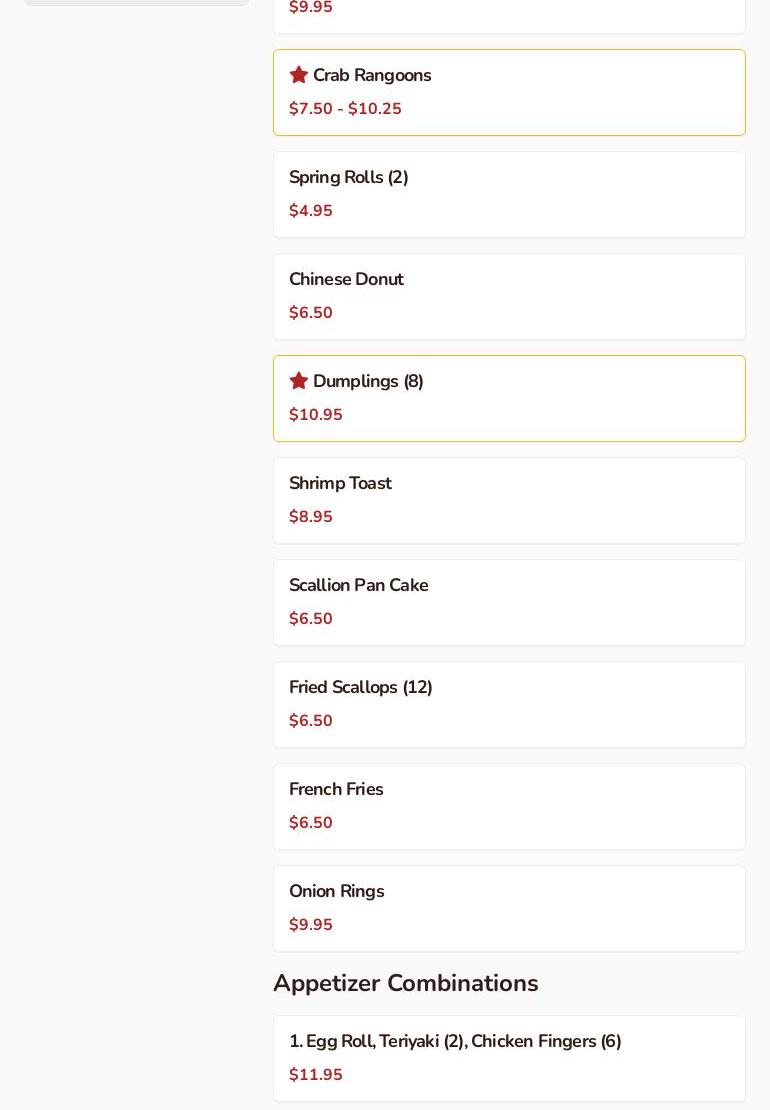The image size is (770, 1110).
Task: Click the Fried Scallops $6.50 price
Action: tap(311, 721)
